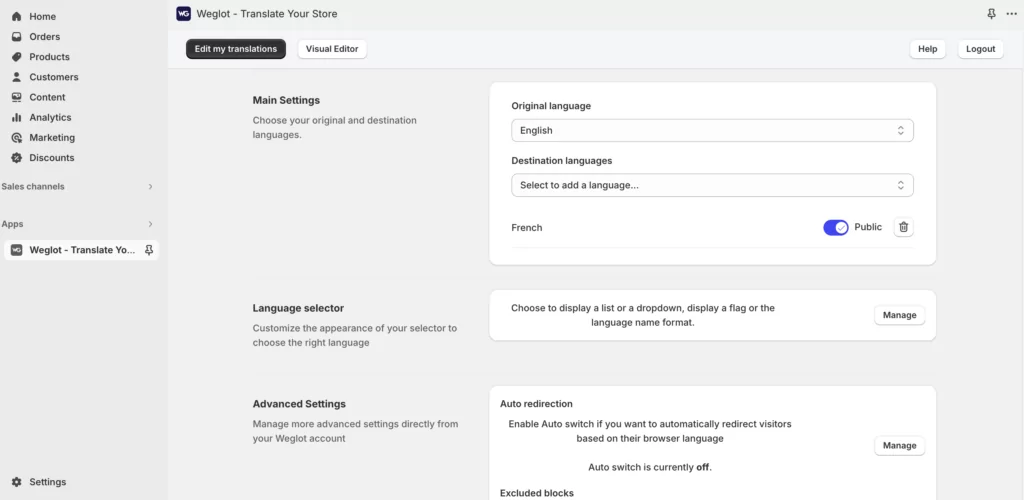Click Edit my translations button
The image size is (1024, 500).
[x=236, y=49]
